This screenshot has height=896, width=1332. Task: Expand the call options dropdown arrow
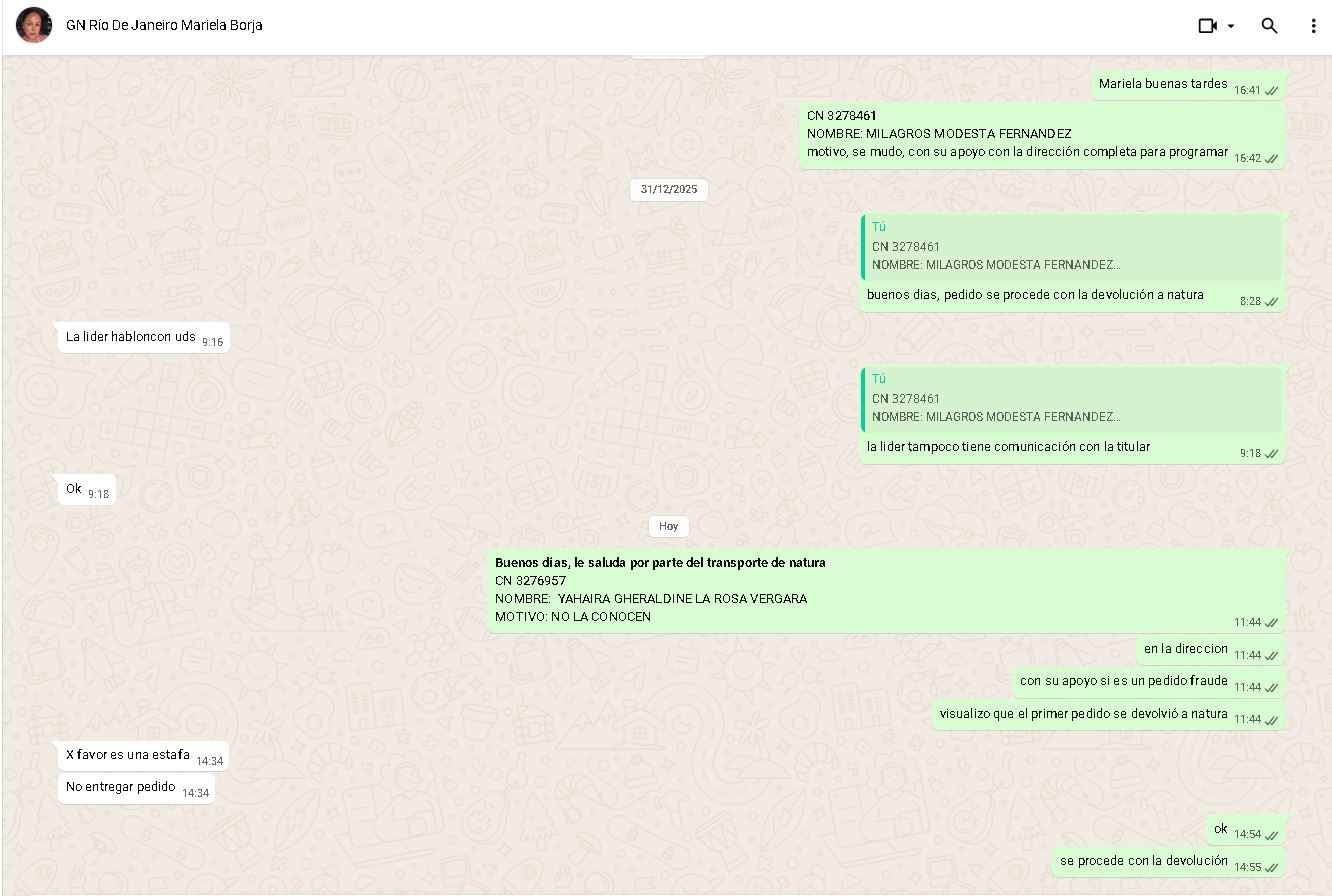(1231, 26)
